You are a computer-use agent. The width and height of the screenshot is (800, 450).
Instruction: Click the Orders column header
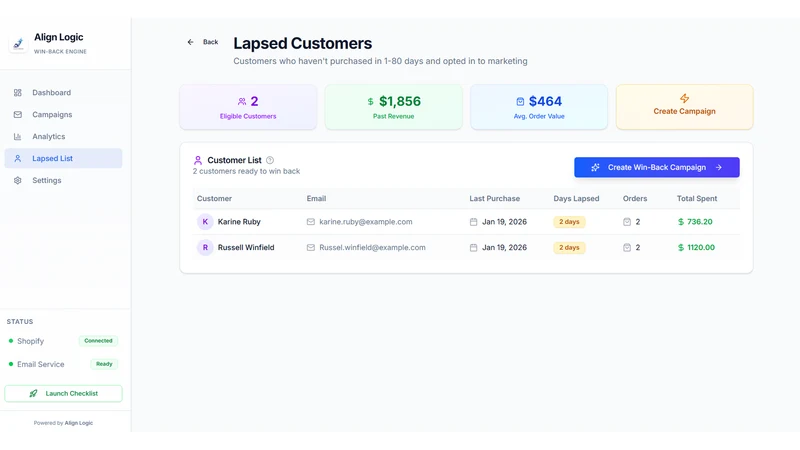pos(635,198)
